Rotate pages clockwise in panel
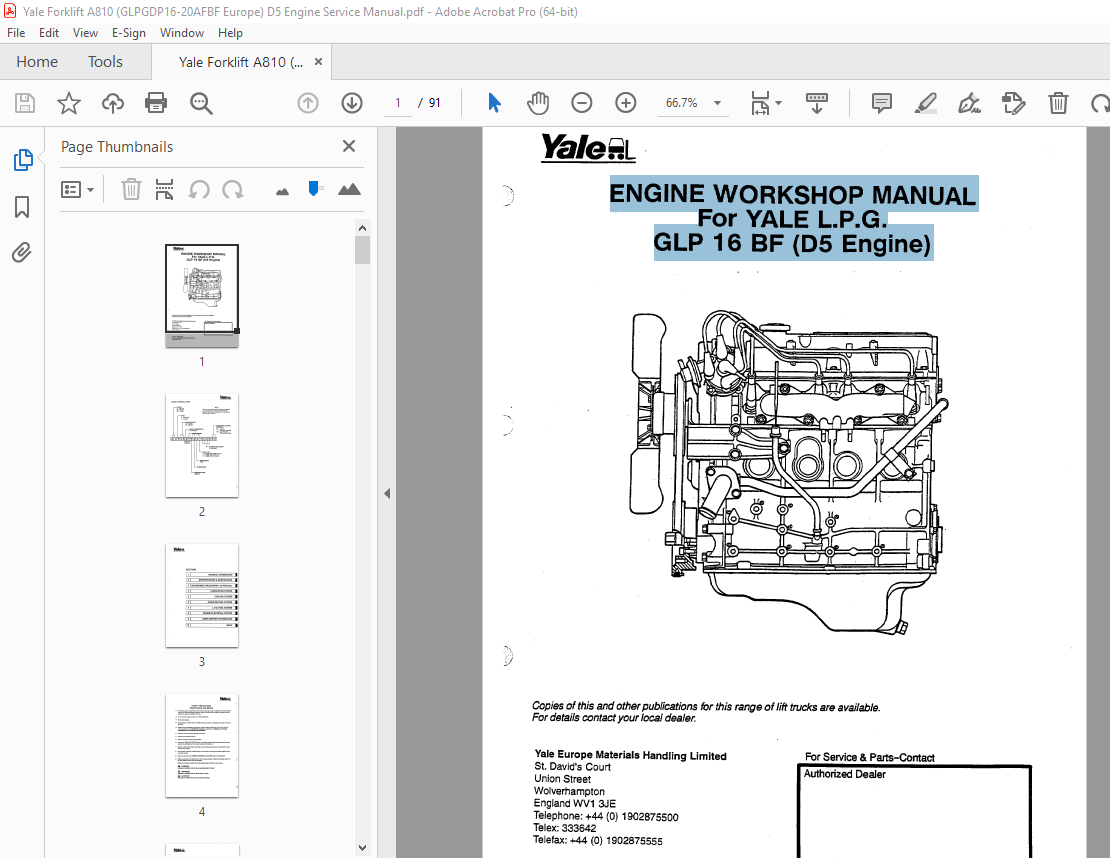This screenshot has width=1110, height=858. pos(233,190)
